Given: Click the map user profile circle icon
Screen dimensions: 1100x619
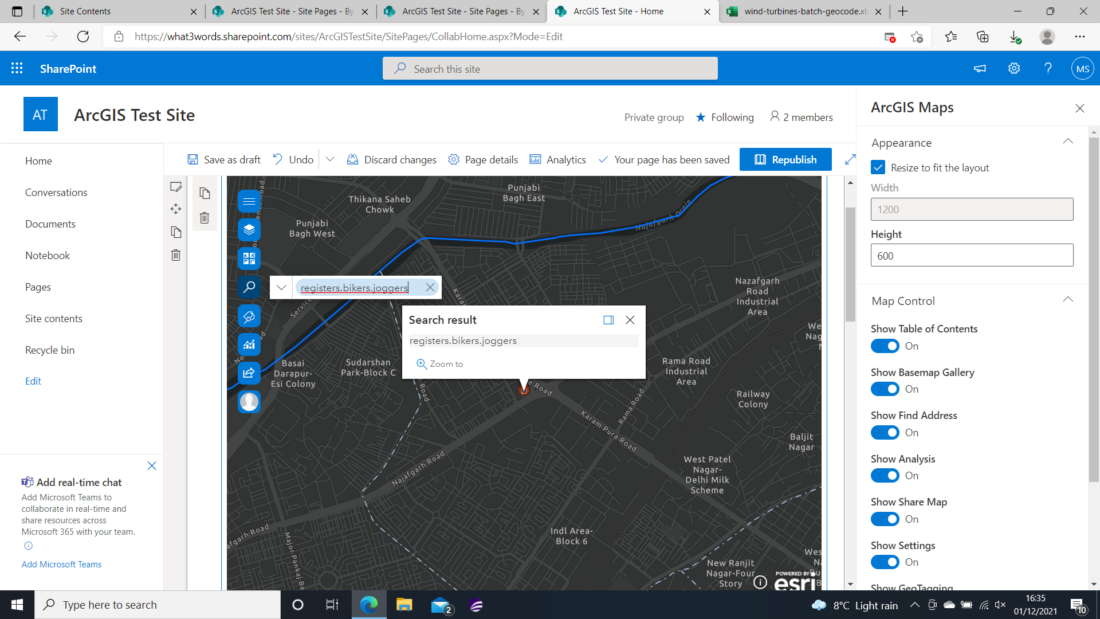Looking at the screenshot, I should coord(249,401).
